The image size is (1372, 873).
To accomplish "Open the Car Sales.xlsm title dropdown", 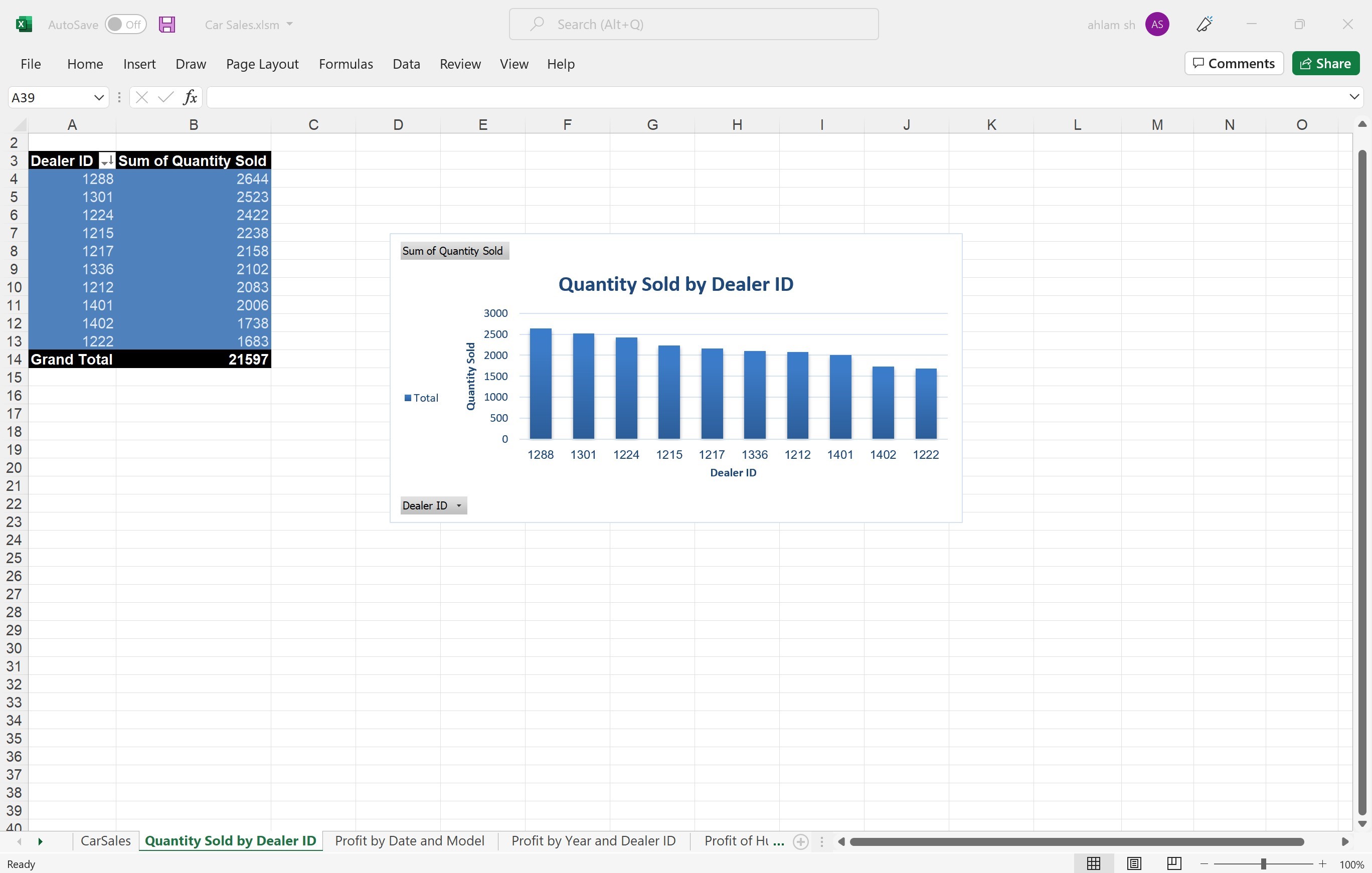I will (290, 25).
